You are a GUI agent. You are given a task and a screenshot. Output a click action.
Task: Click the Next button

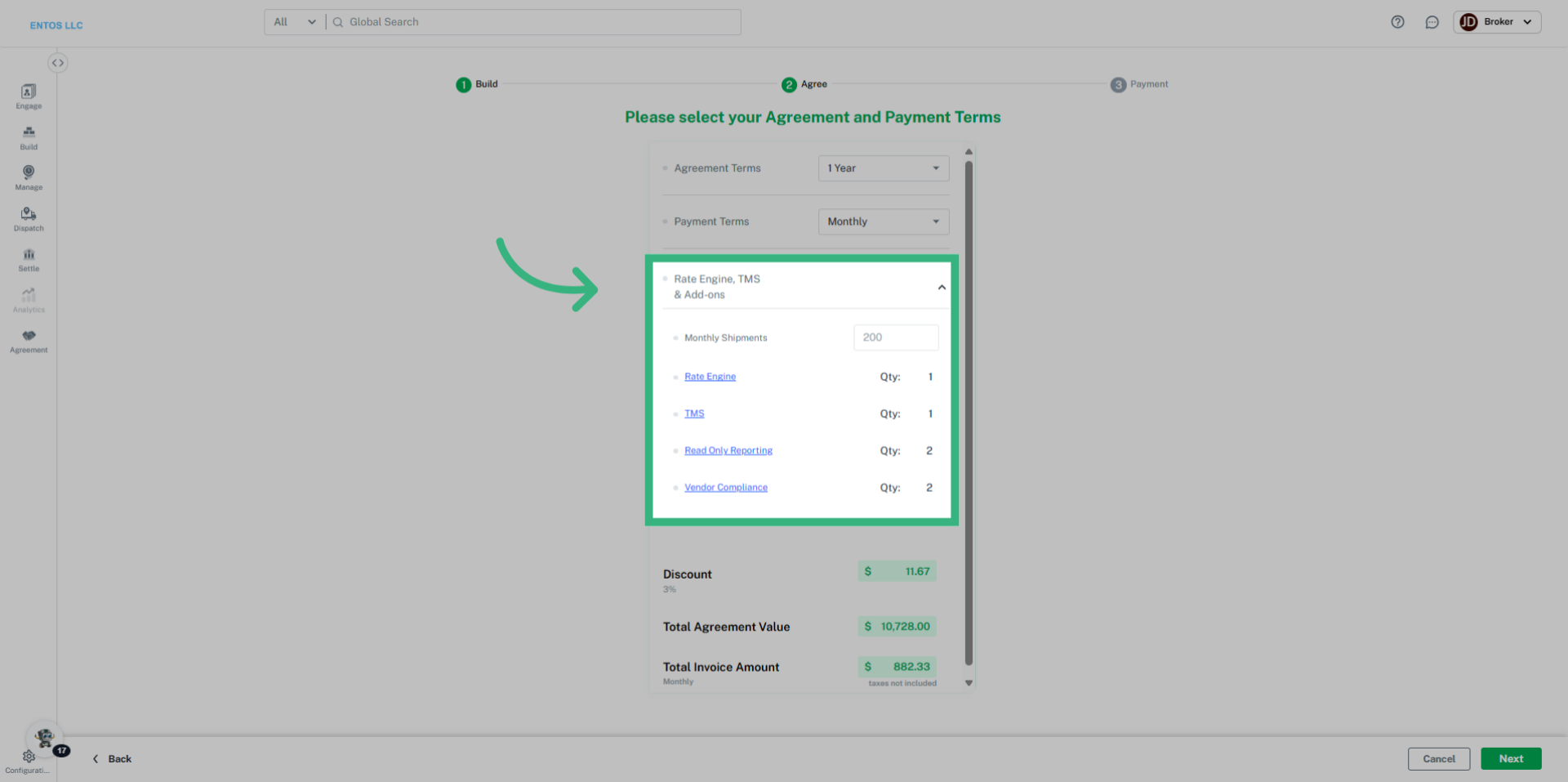pos(1510,758)
